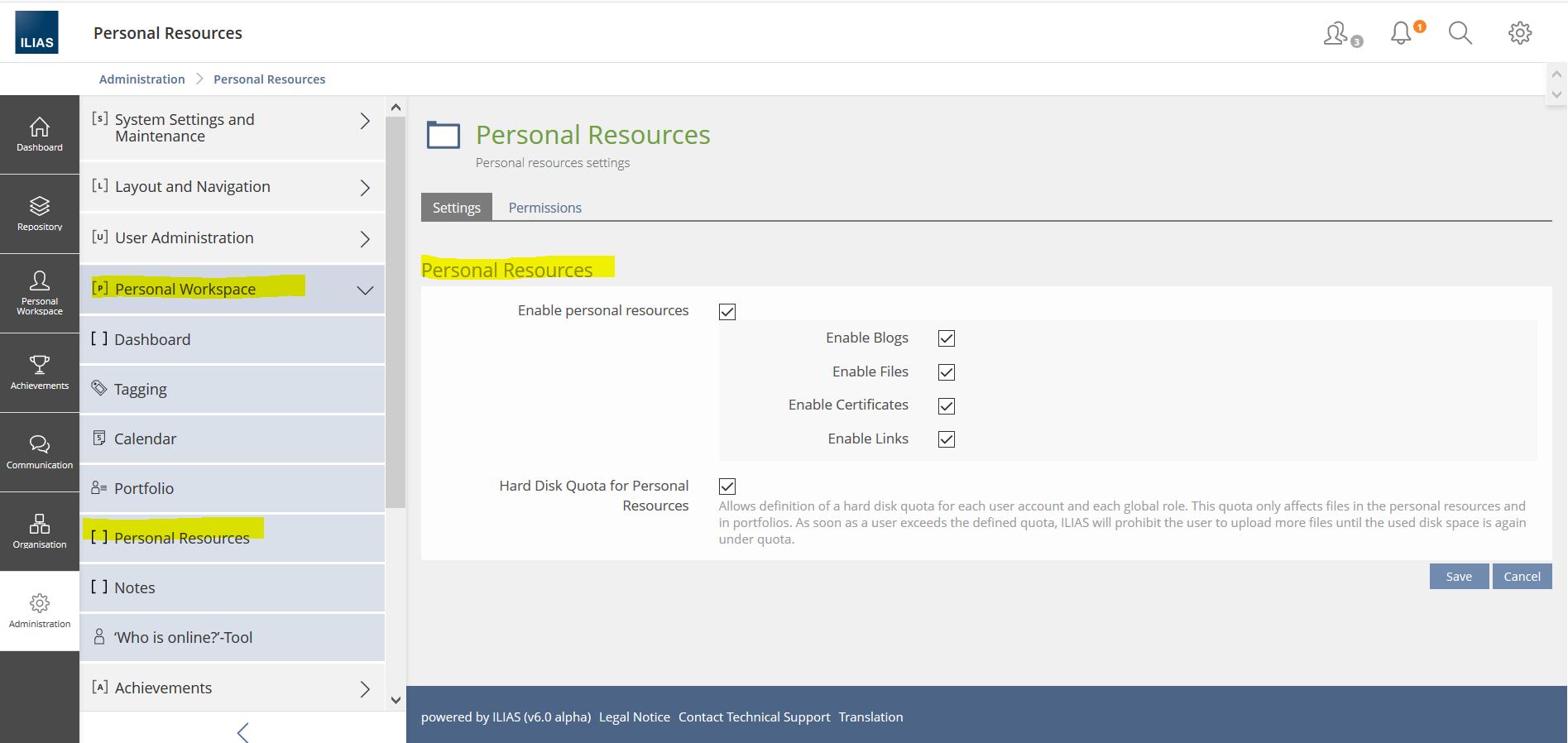Open 'Who is online?'-Tool menu item
Image resolution: width=1568 pixels, height=743 pixels.
(233, 637)
